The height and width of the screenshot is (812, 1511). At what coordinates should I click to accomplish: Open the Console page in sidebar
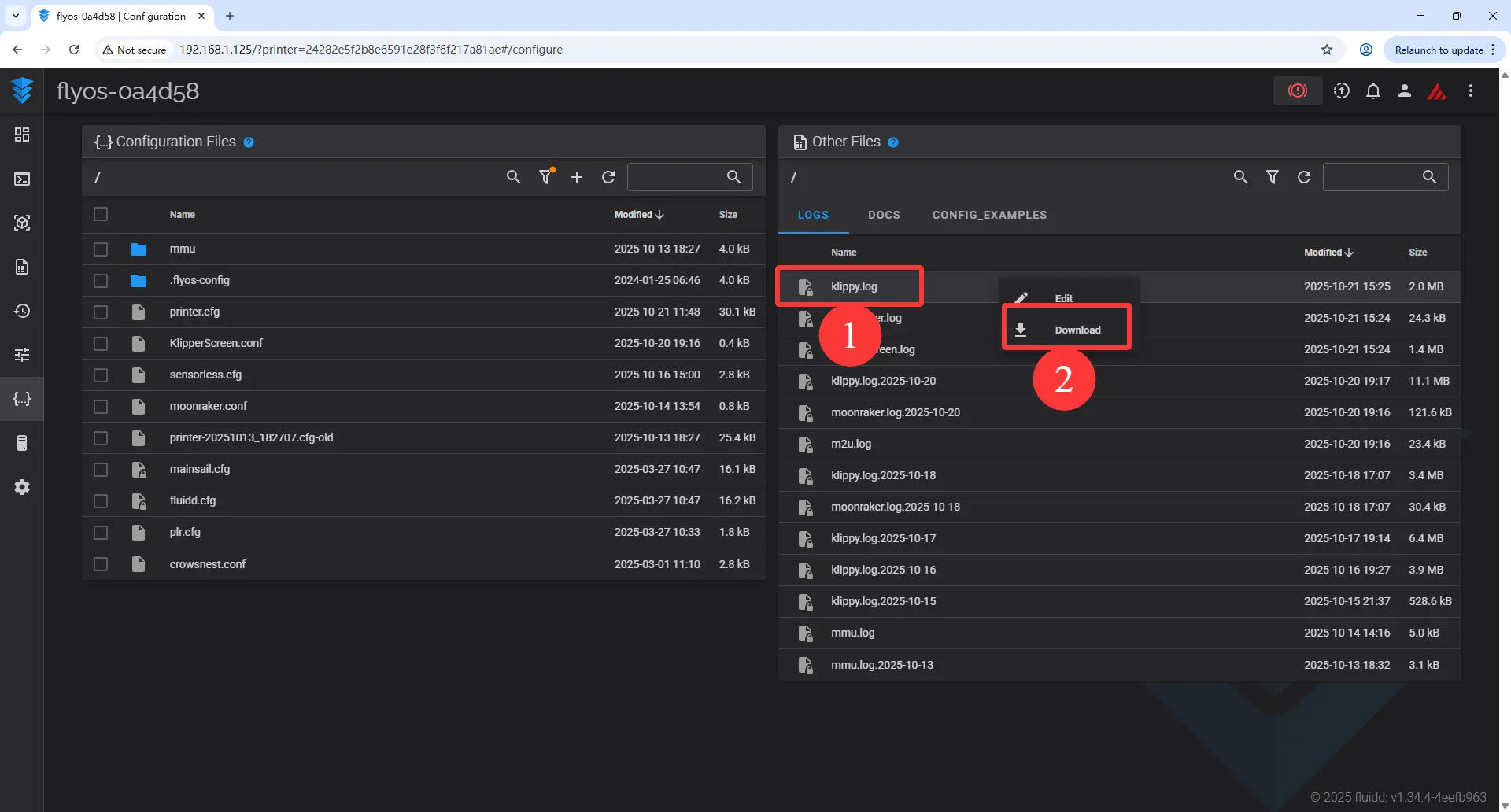click(22, 179)
